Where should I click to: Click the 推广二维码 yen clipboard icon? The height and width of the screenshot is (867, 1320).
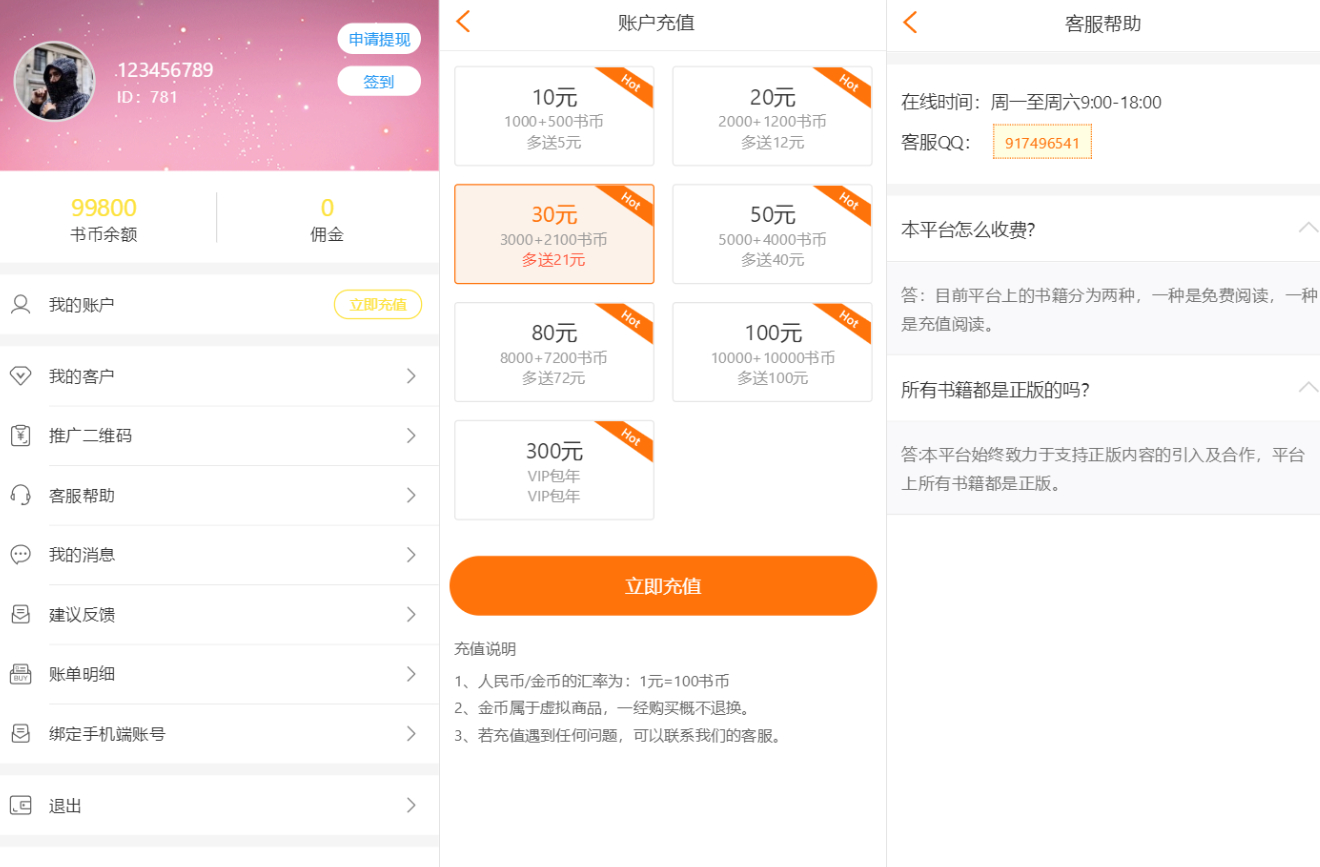[20, 436]
